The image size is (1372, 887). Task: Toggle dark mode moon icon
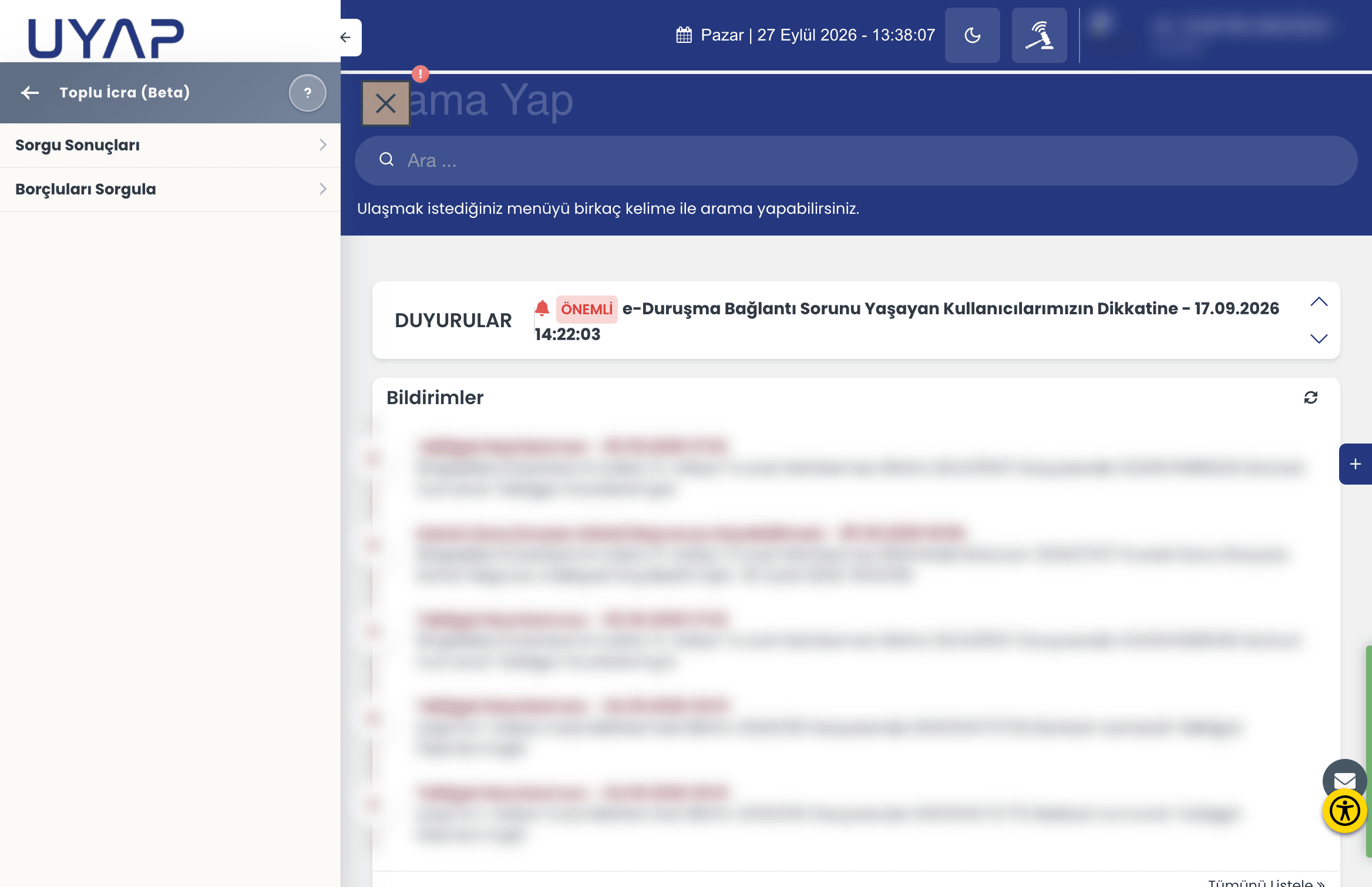(972, 35)
